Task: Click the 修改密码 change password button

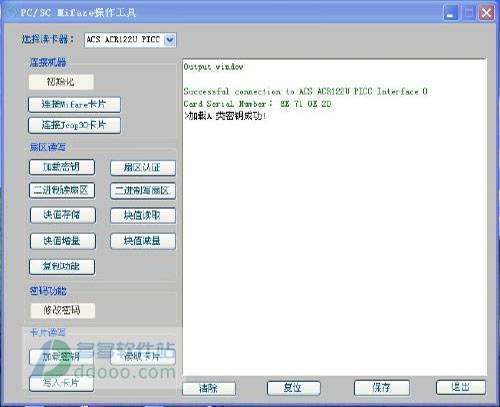Action: click(63, 310)
